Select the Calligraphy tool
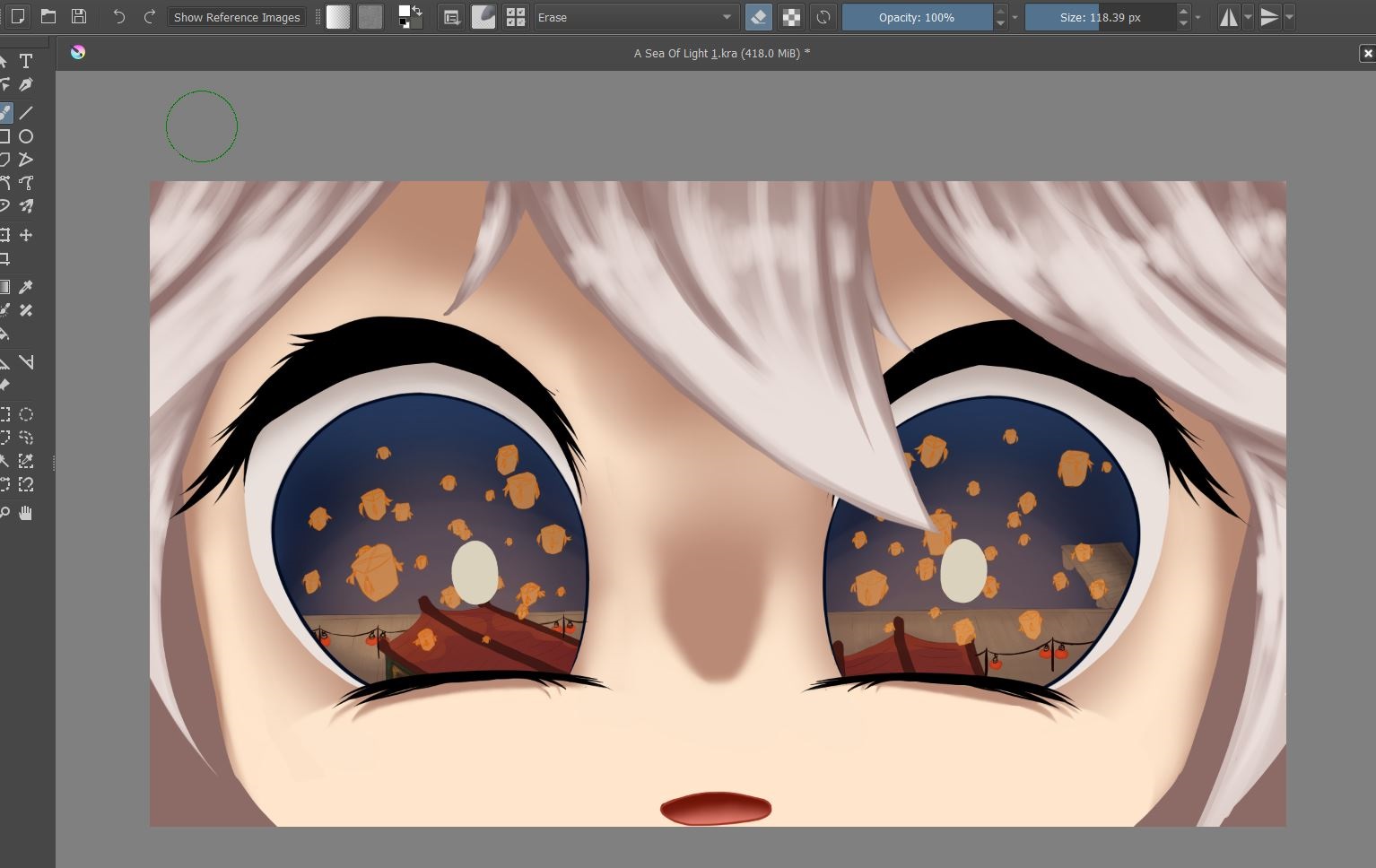The image size is (1376, 868). (x=26, y=84)
